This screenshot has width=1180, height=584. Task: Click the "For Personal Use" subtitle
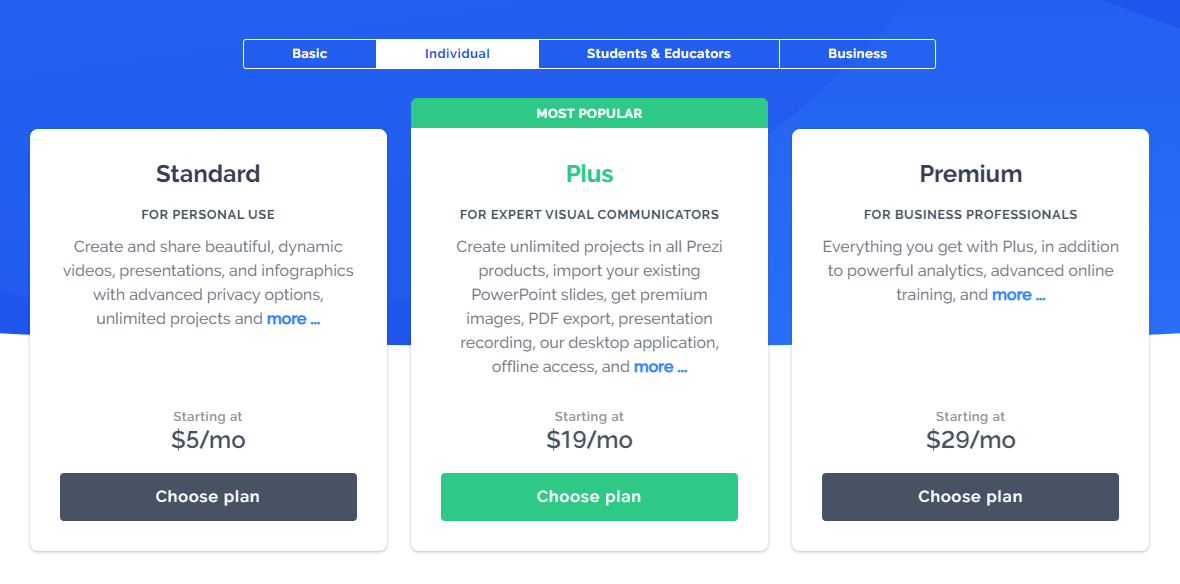click(208, 214)
